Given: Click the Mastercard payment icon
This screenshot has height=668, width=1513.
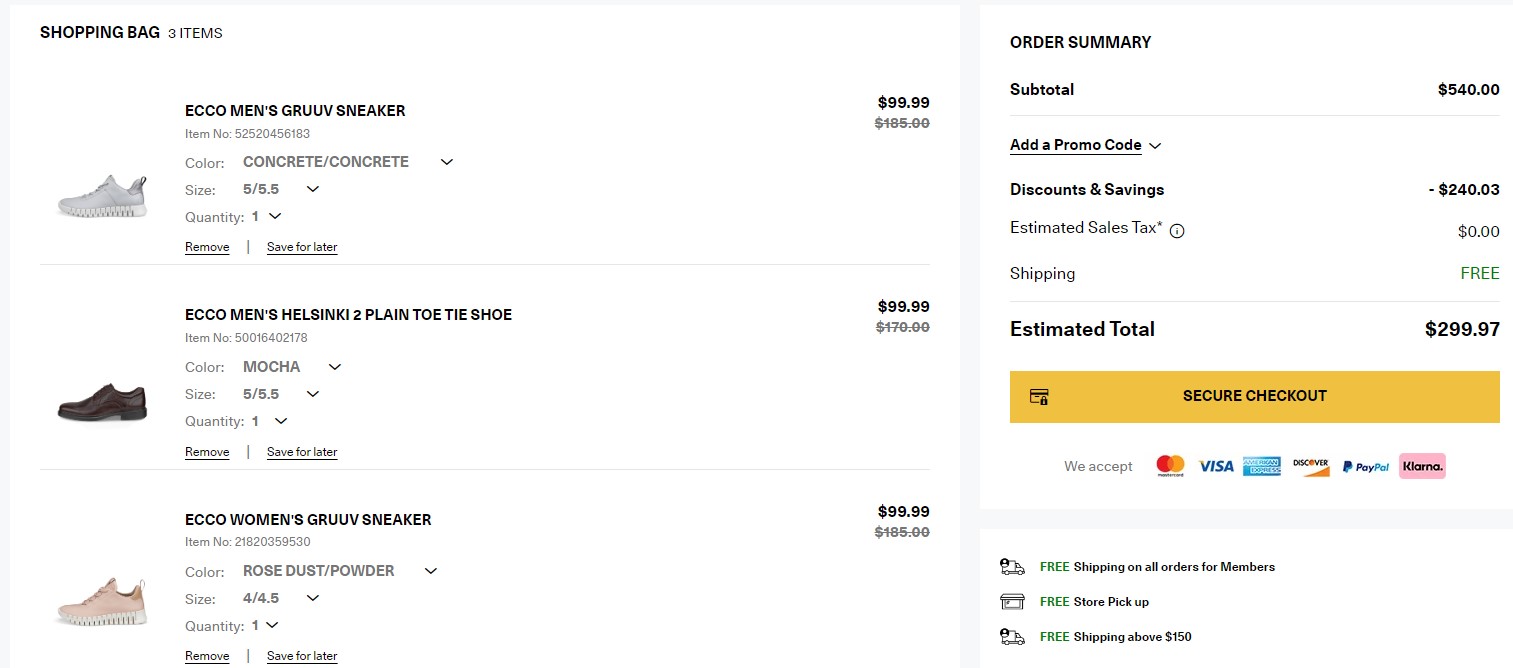Looking at the screenshot, I should (1170, 466).
